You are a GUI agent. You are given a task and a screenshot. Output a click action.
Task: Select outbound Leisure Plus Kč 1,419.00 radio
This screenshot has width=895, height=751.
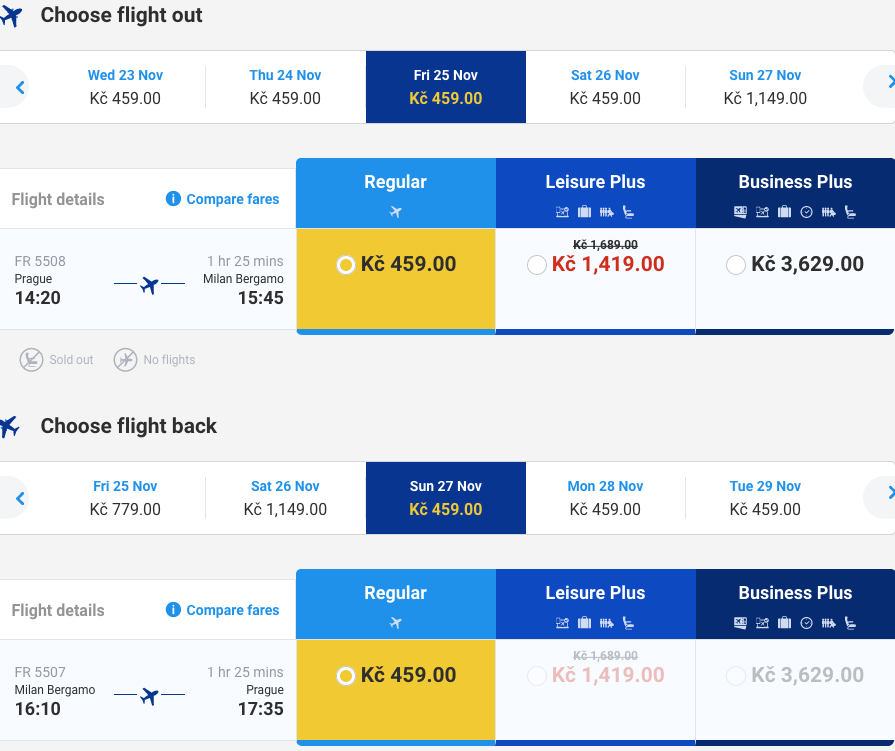click(537, 265)
